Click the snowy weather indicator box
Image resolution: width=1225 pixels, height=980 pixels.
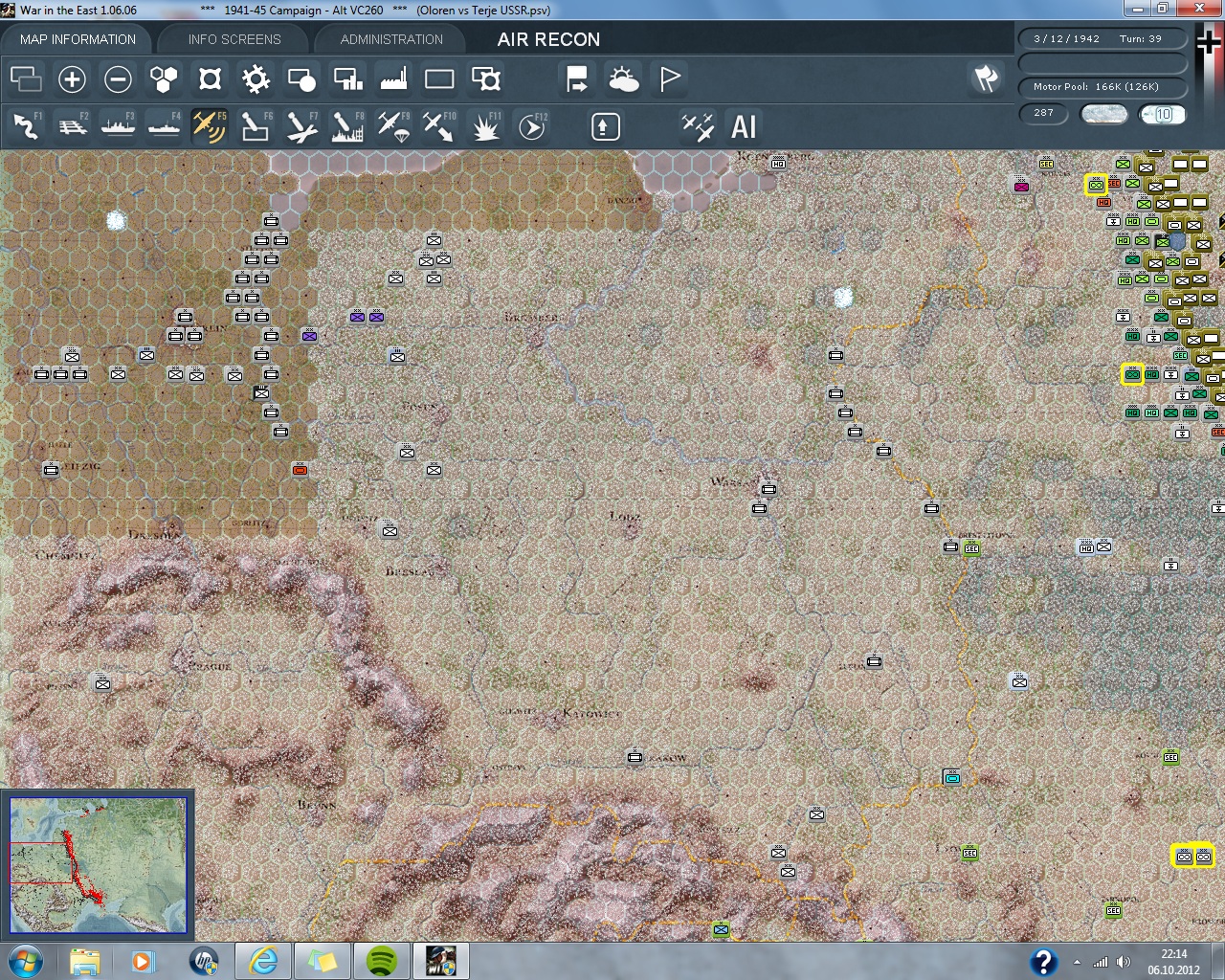[1103, 114]
